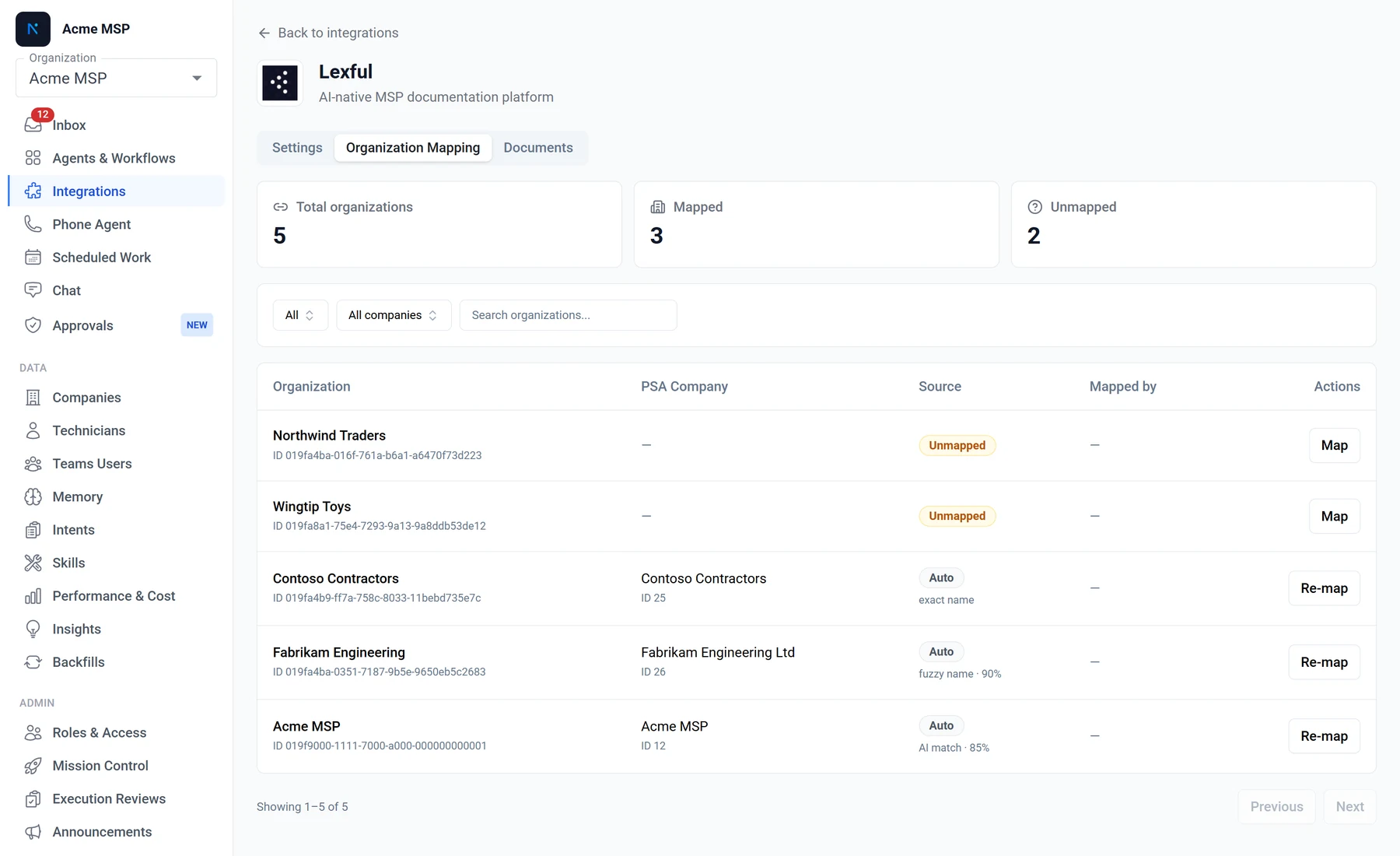Click the Total organizations link icon
Screen dimensions: 1400x856
280,207
